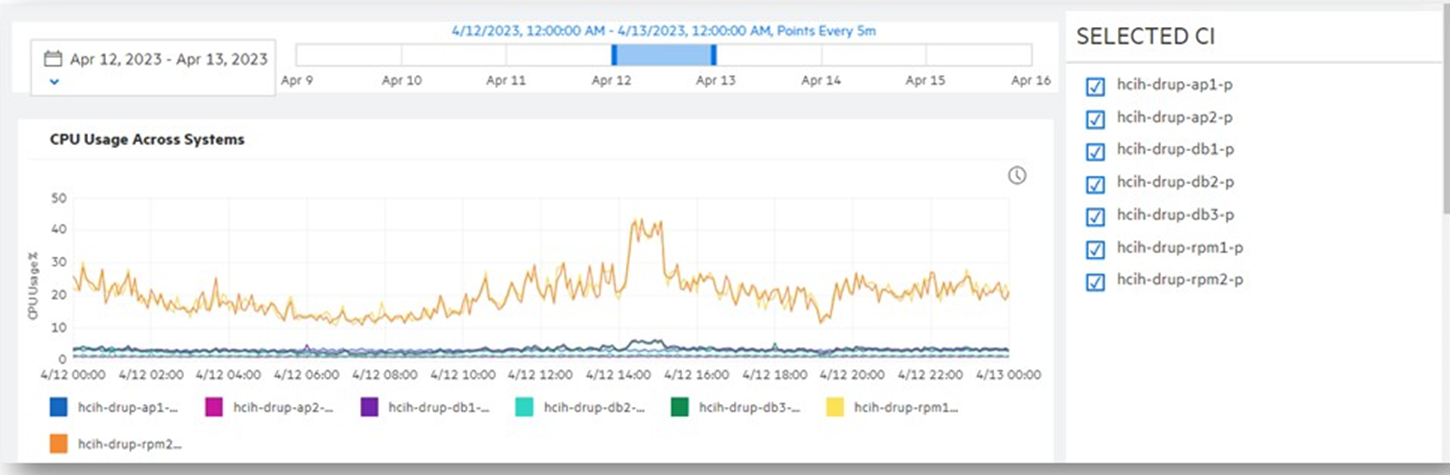Click the left handle of timeline range selector
The width and height of the screenshot is (1450, 475).
coord(614,54)
